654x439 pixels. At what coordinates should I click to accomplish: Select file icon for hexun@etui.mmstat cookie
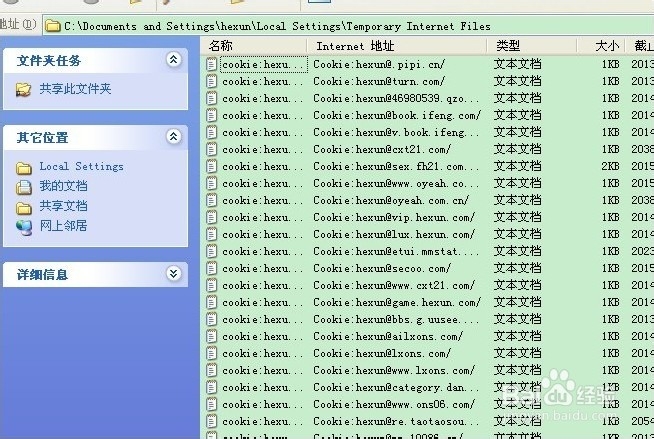(x=212, y=251)
